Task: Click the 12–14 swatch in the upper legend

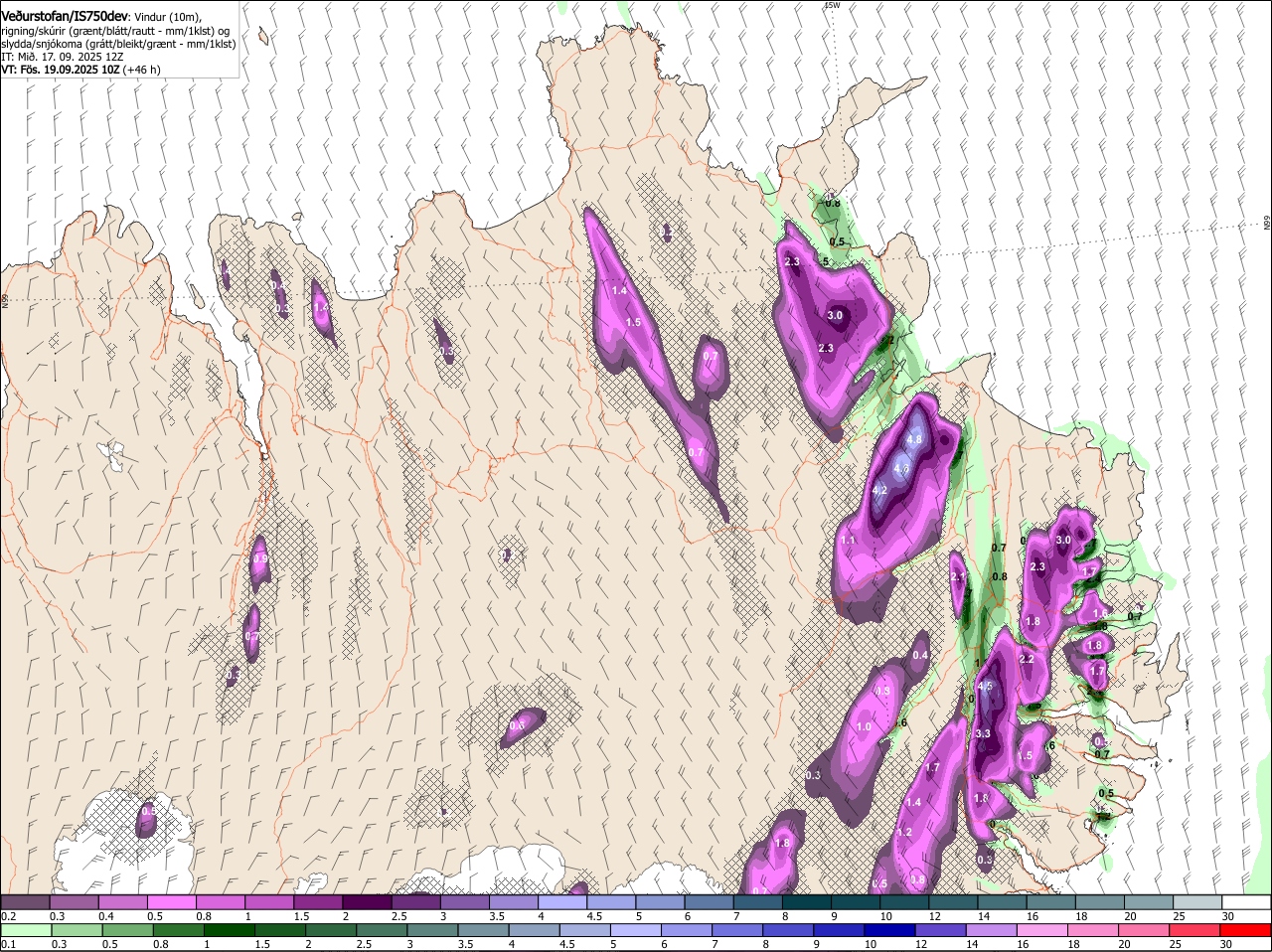Action: click(952, 902)
